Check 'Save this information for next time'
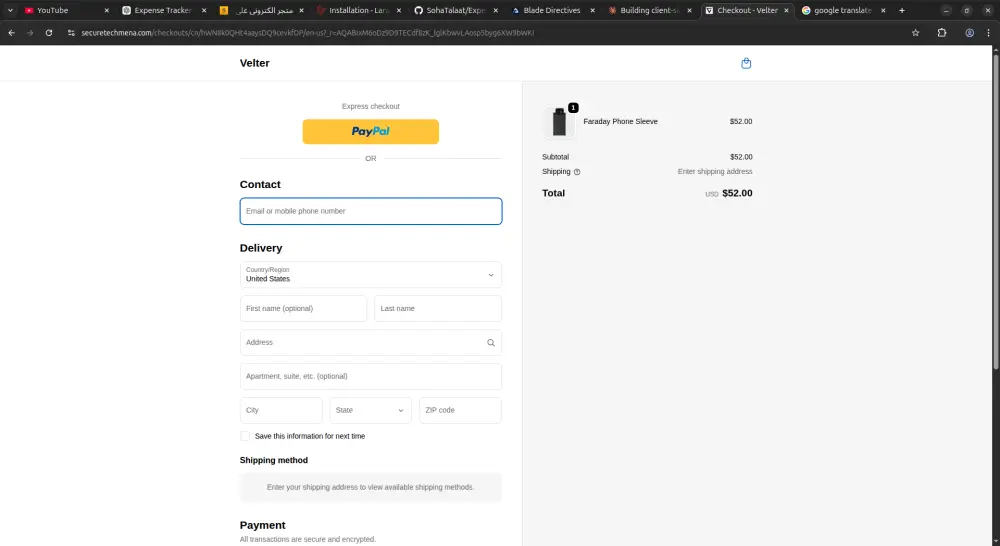Viewport: 1000px width, 546px height. 245,436
